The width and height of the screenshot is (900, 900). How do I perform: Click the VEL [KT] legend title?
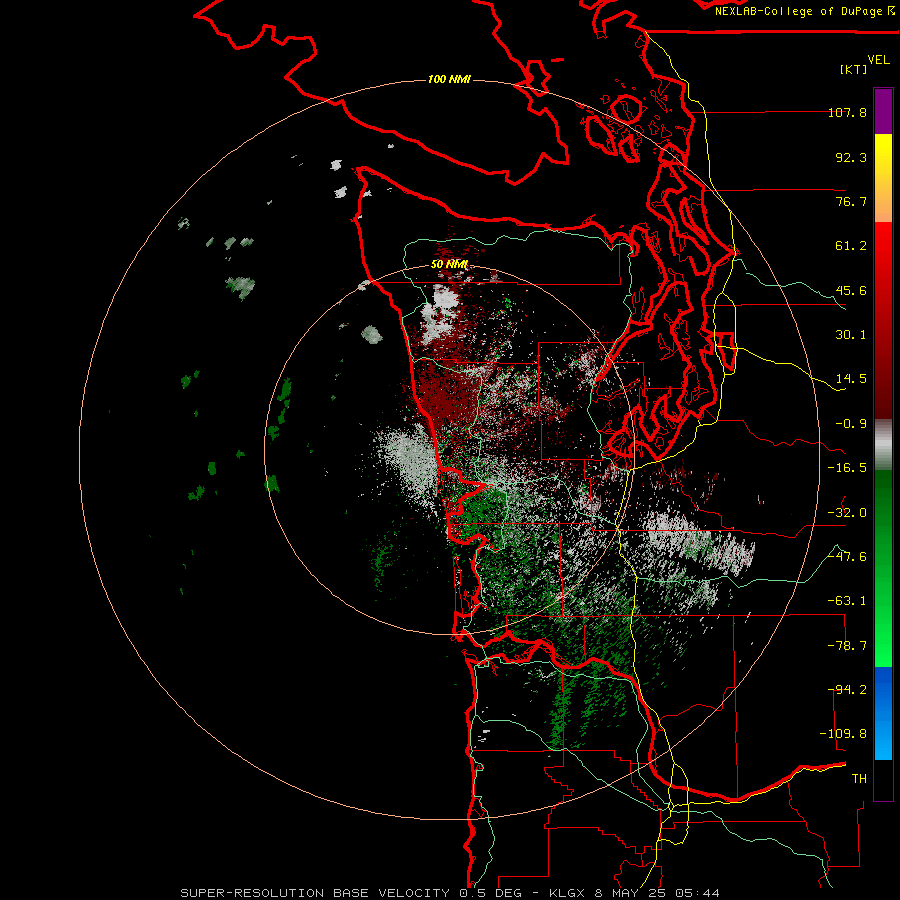click(864, 64)
